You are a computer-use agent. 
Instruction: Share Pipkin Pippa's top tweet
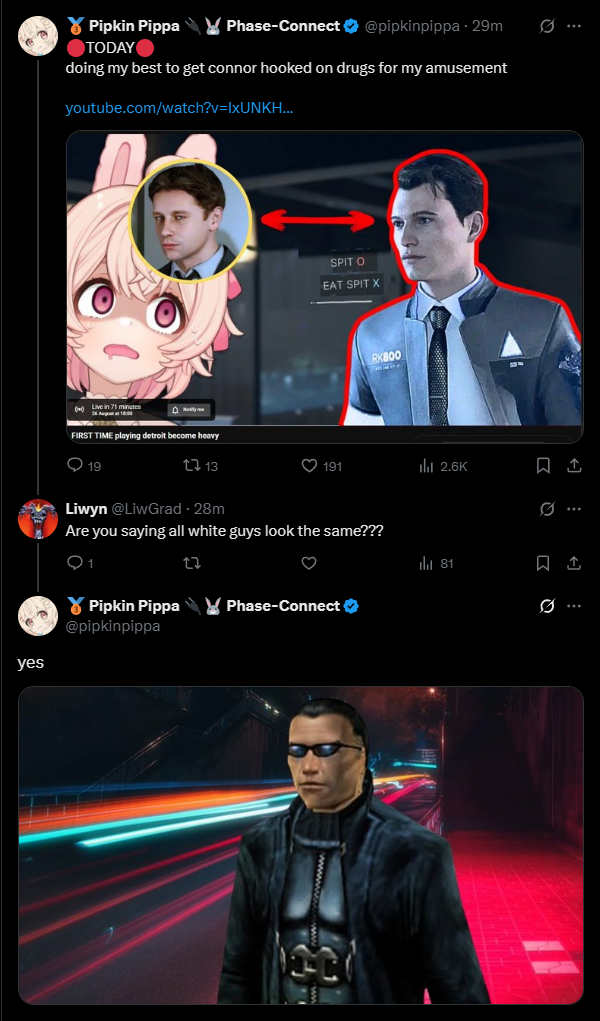(x=574, y=466)
